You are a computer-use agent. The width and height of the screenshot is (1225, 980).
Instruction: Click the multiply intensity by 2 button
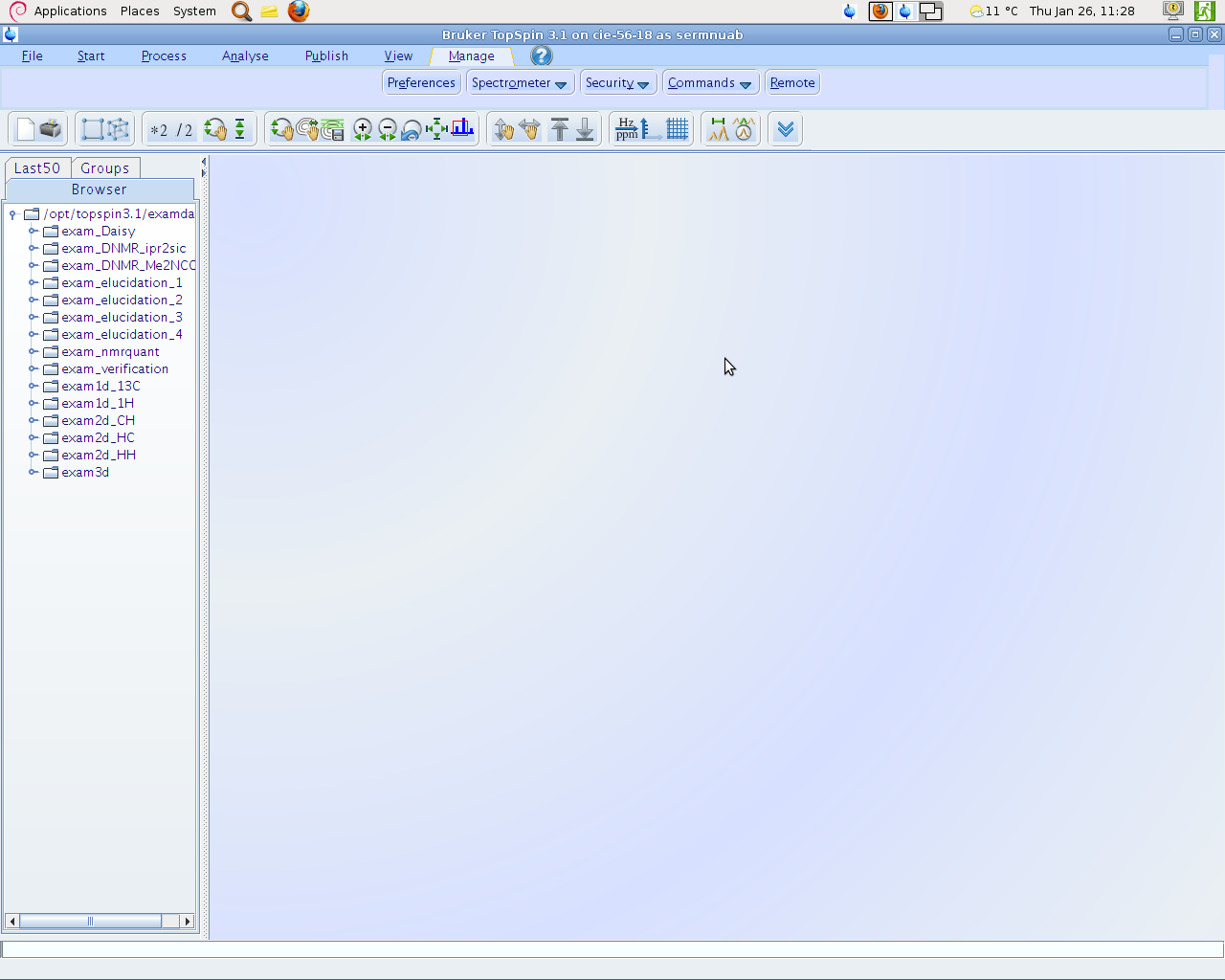pyautogui.click(x=159, y=130)
